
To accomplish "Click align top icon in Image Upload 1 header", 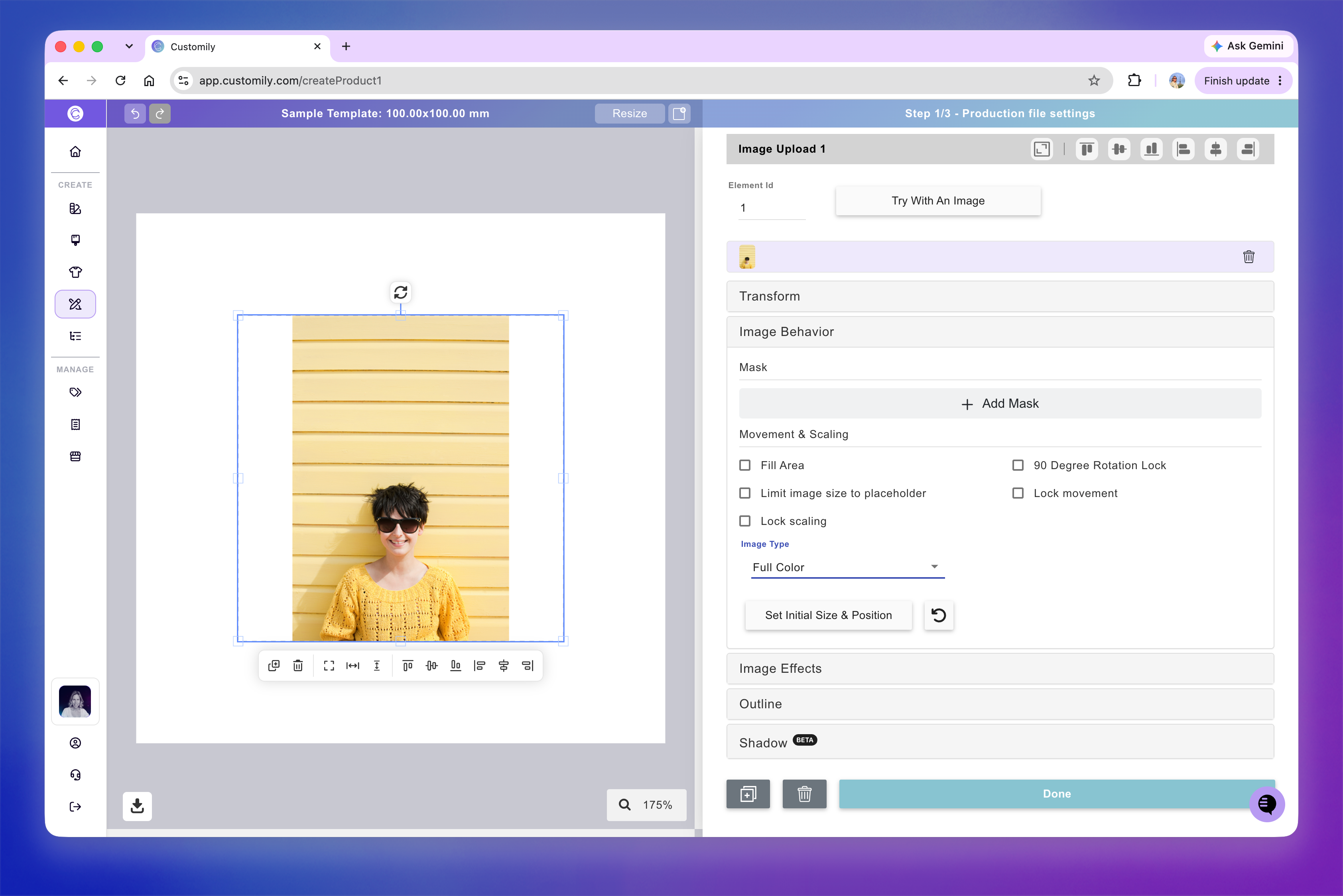I will pyautogui.click(x=1087, y=149).
